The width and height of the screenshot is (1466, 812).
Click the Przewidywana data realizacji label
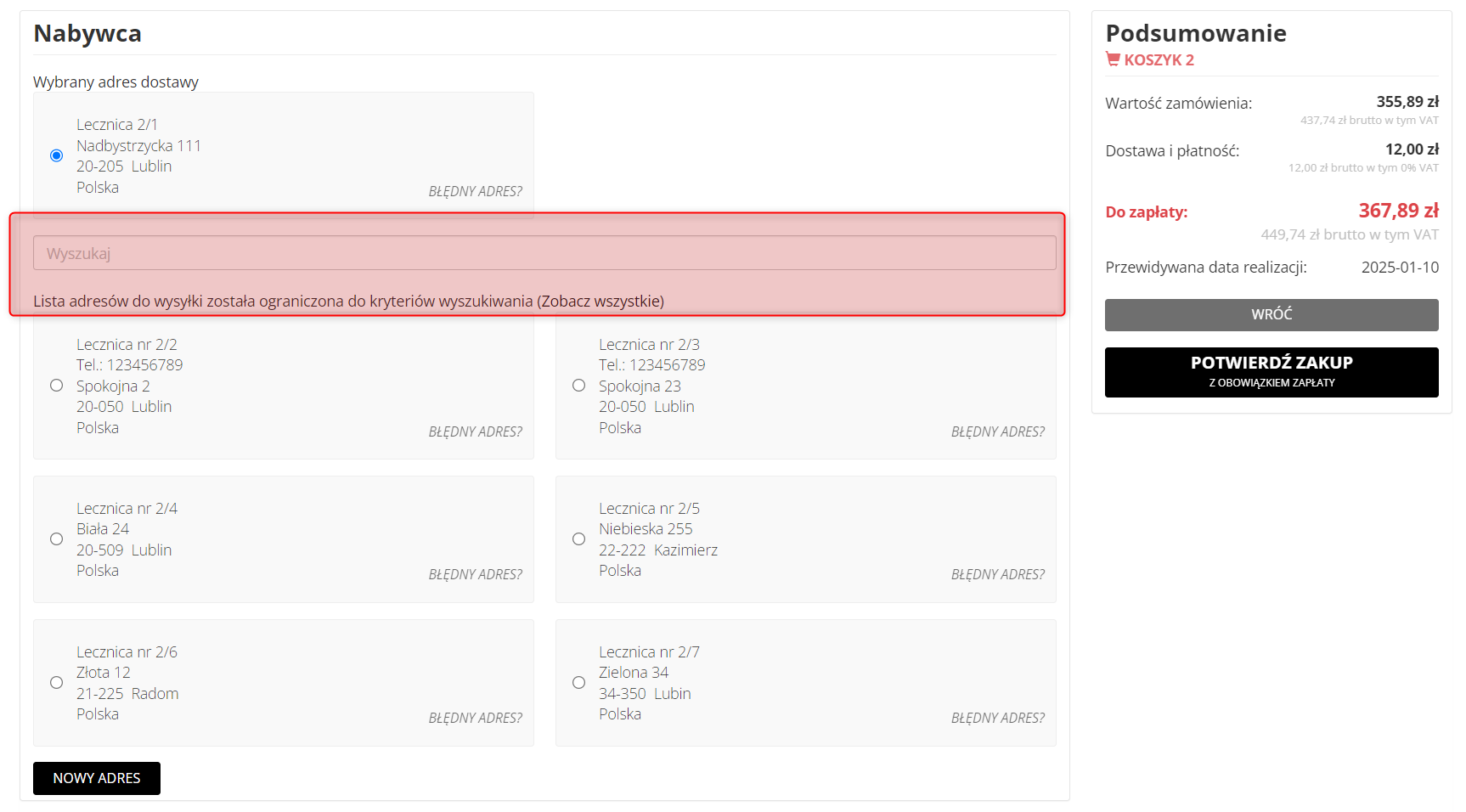pos(1206,268)
